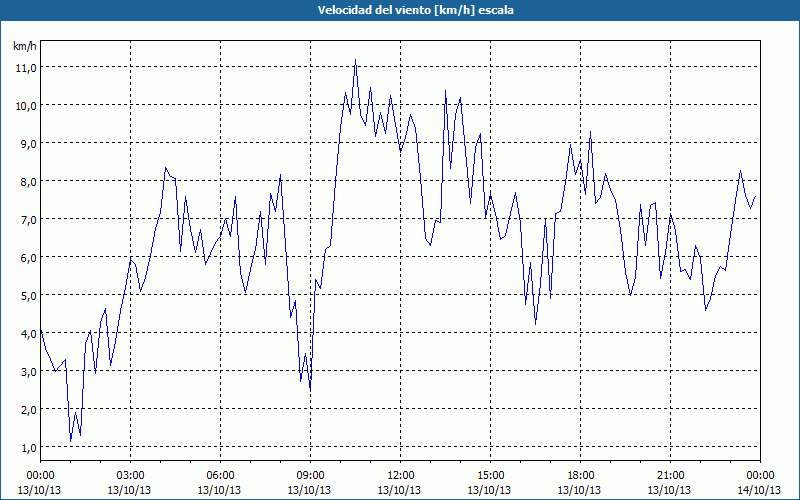The image size is (800, 500).
Task: Click the 1,0 y-axis label
Action: pos(28,447)
